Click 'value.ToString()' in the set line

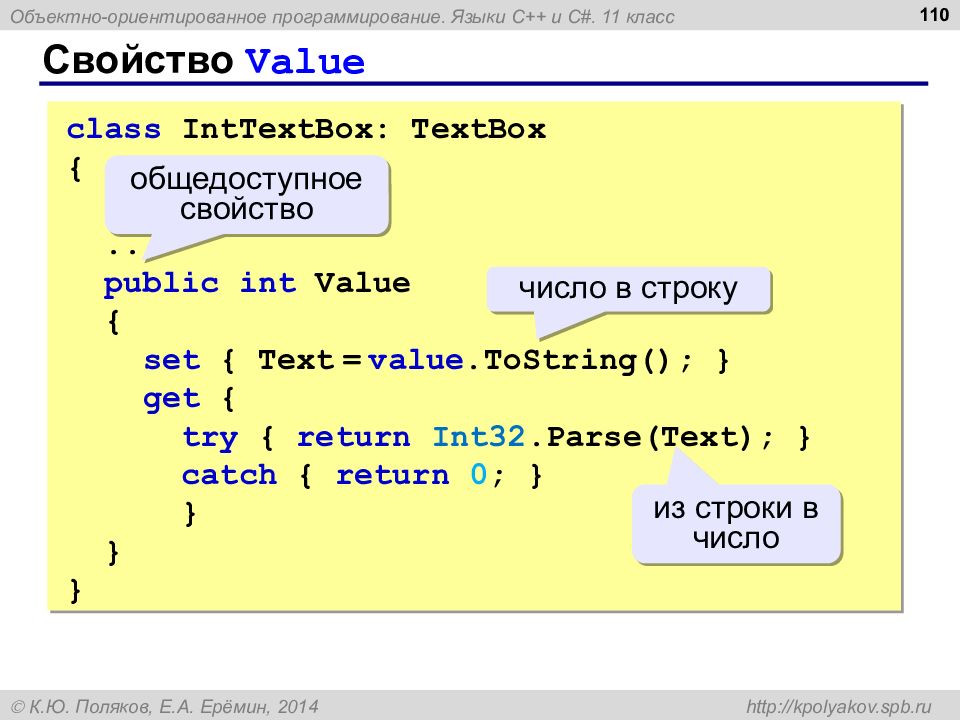click(519, 361)
